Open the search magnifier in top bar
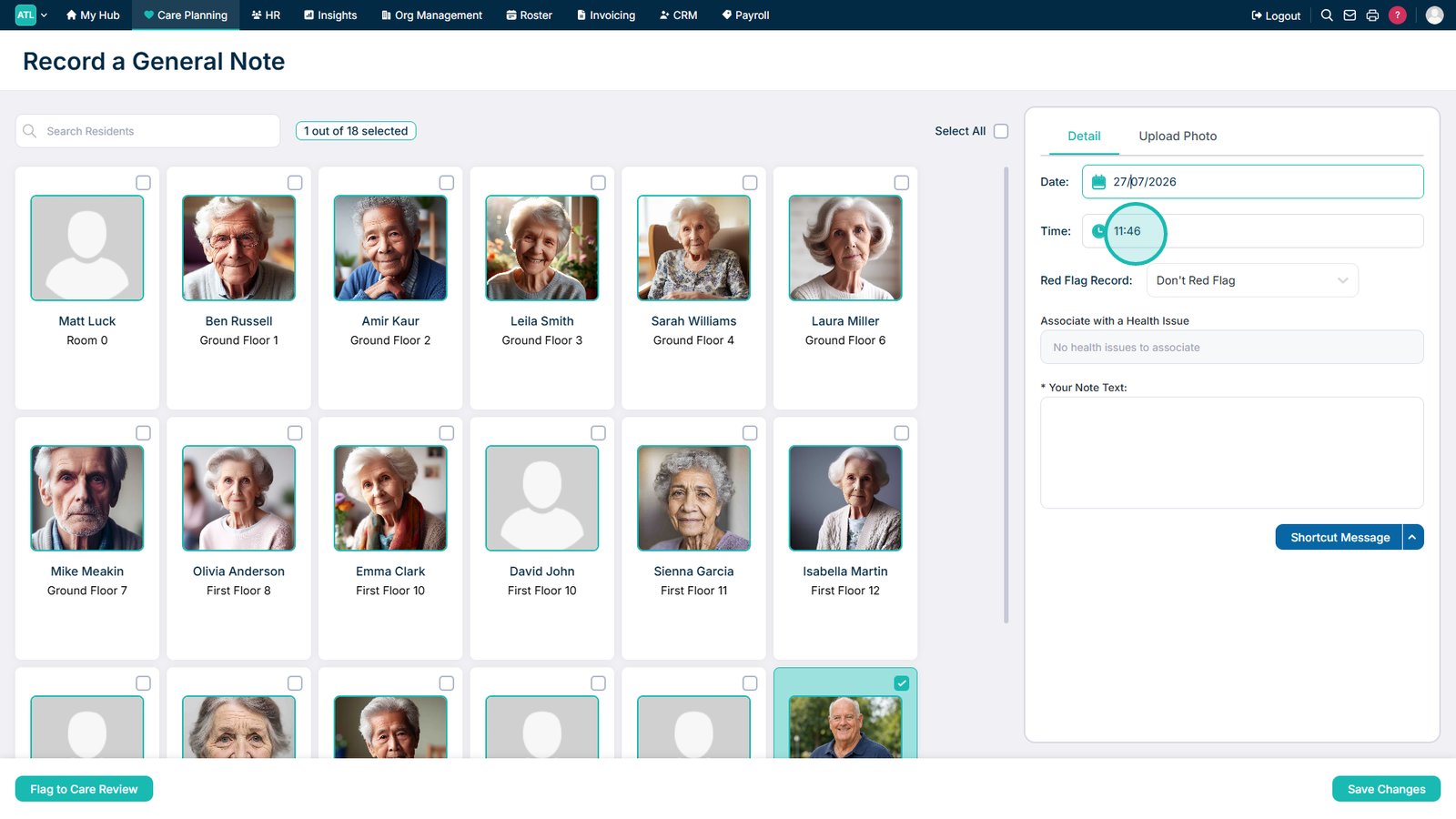The image size is (1456, 819). coord(1327,15)
